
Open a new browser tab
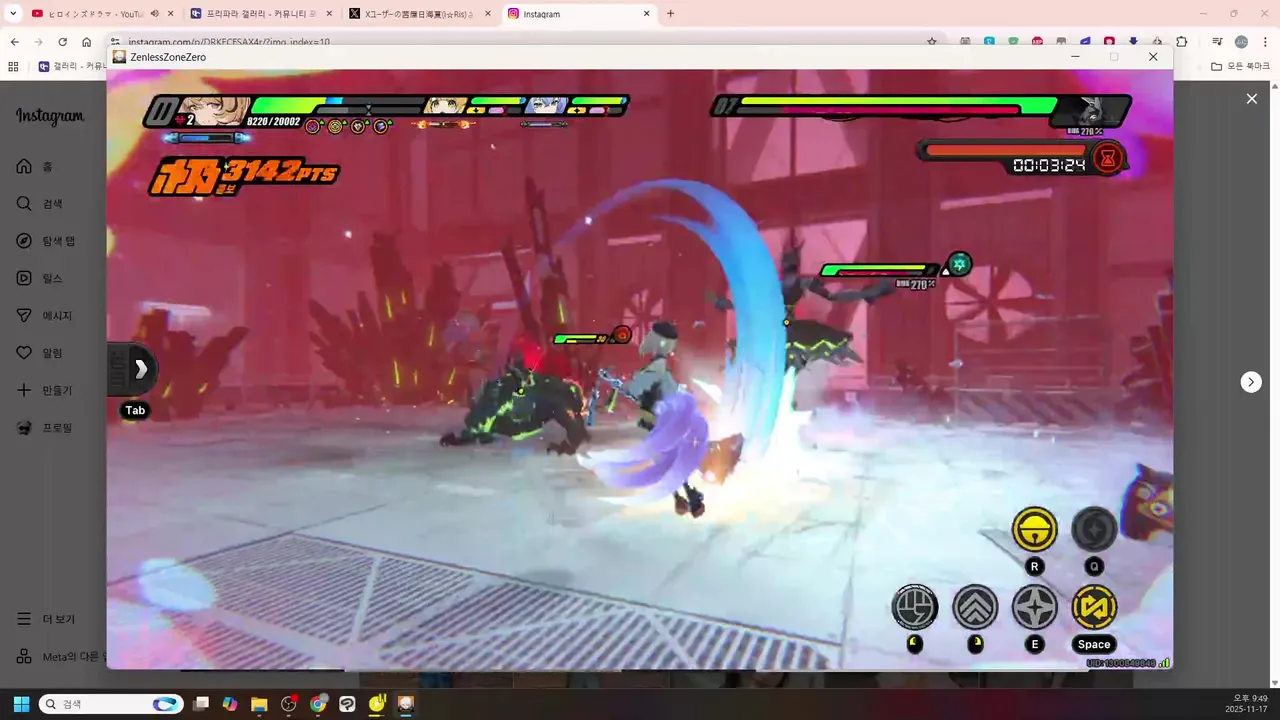[670, 14]
